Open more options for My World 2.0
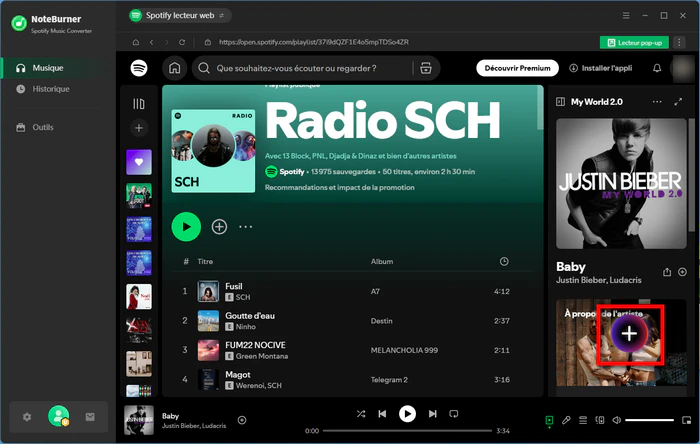This screenshot has height=444, width=700. [x=657, y=102]
